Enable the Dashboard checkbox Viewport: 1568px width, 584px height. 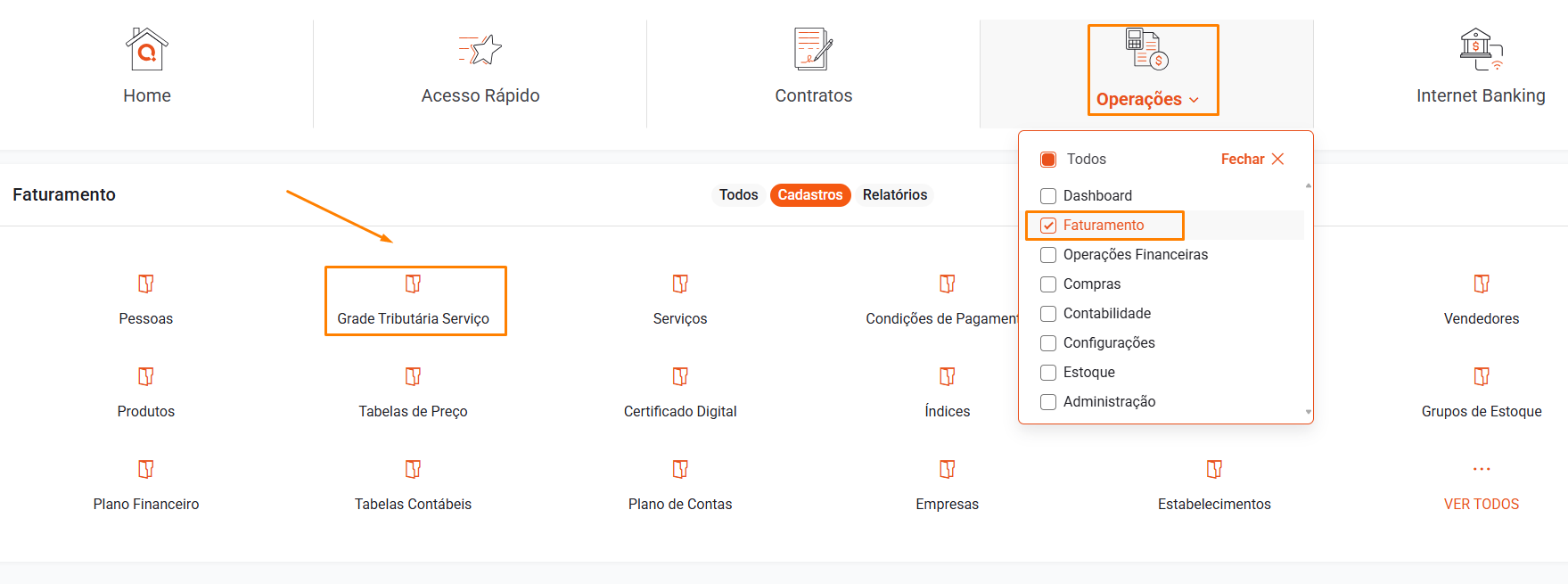[x=1049, y=196]
